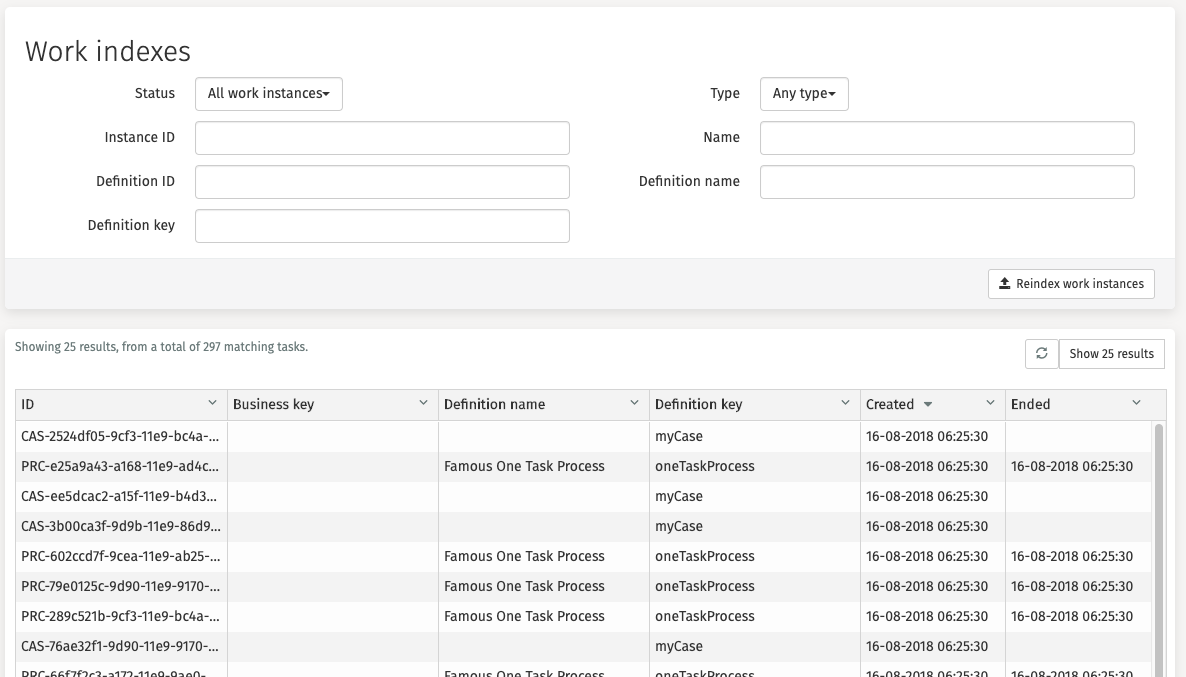
Task: Click the Name input field
Action: (x=947, y=137)
